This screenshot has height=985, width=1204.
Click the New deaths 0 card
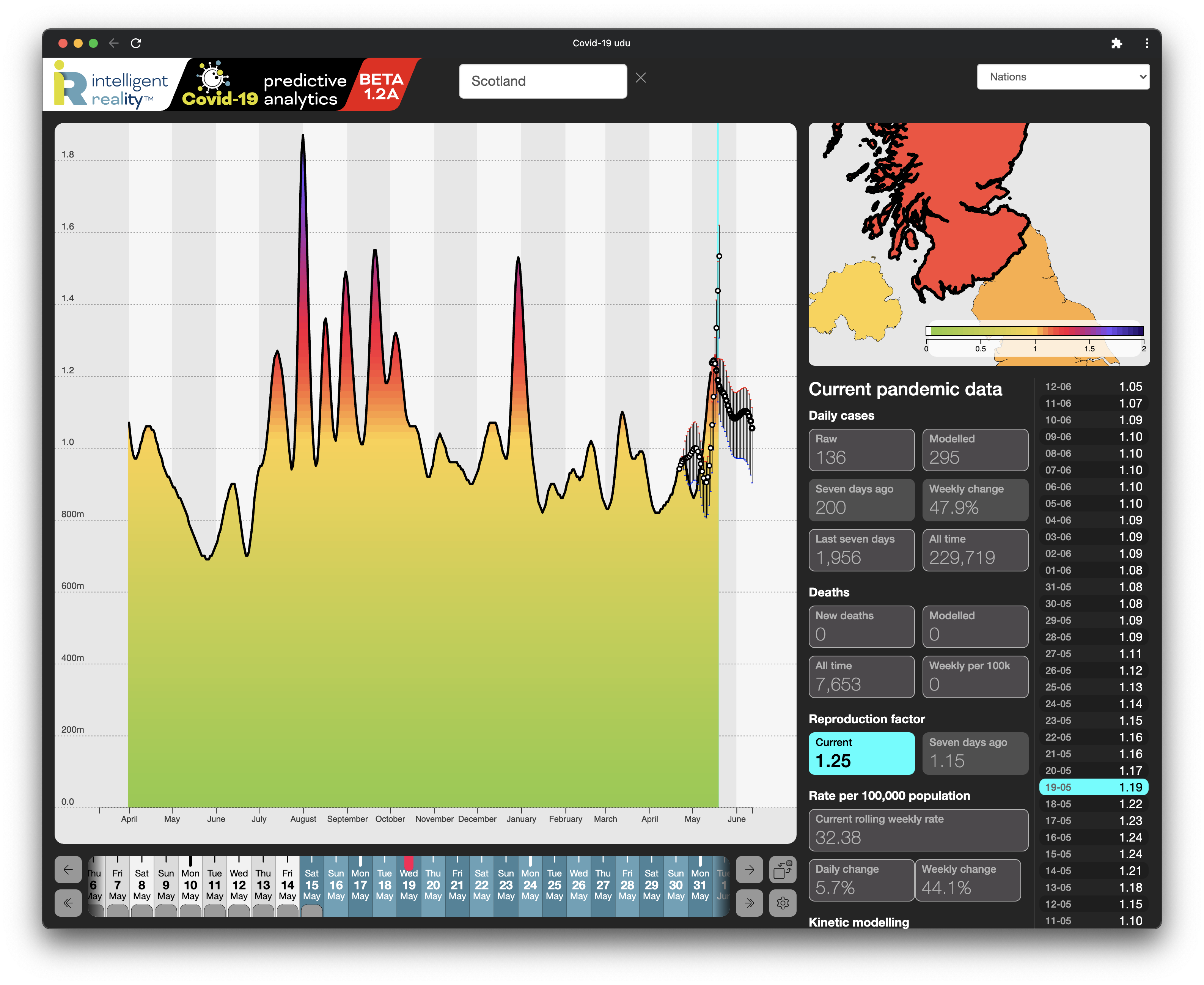pyautogui.click(x=861, y=626)
